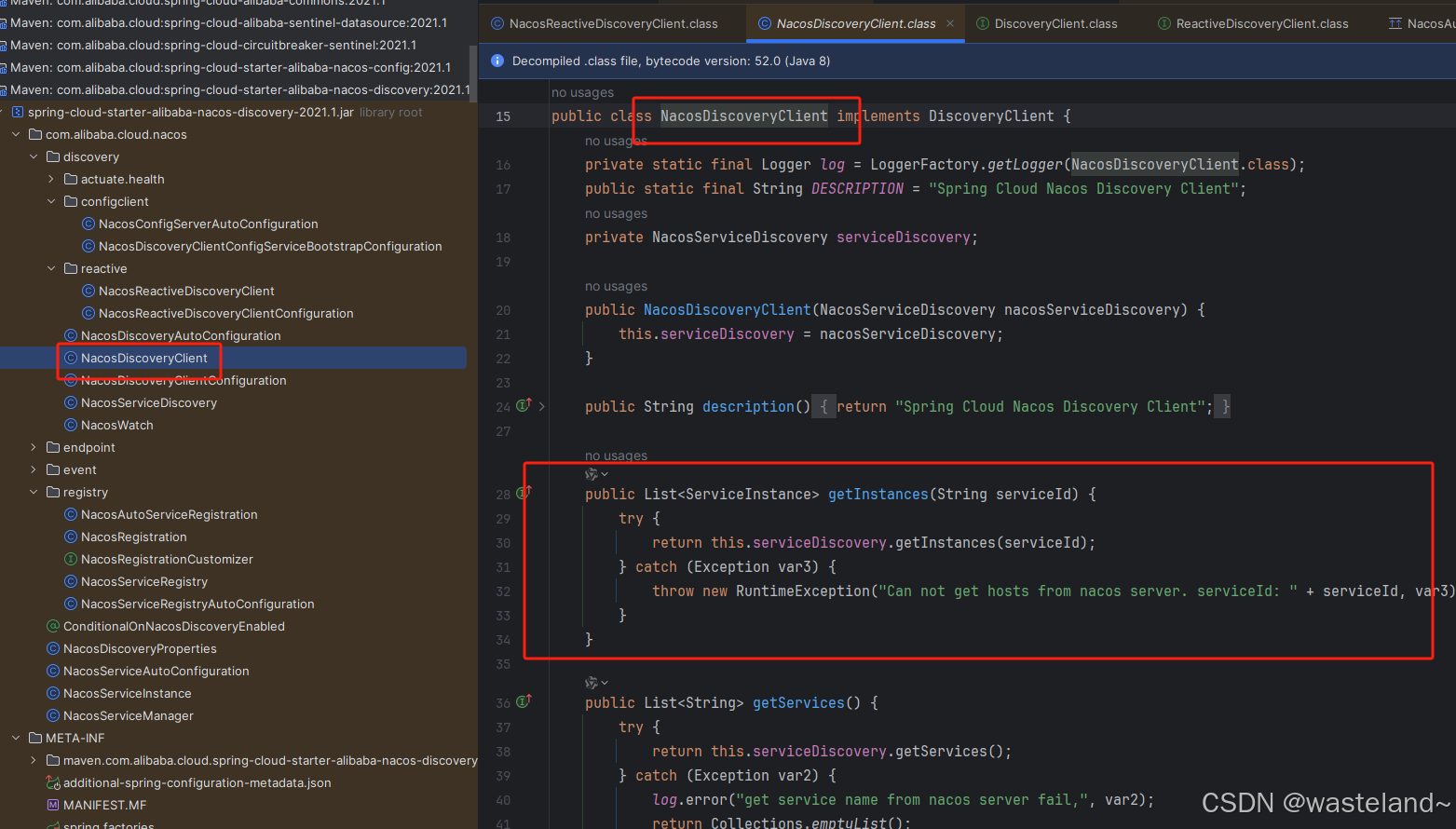Viewport: 1456px width, 829px height.
Task: Click the DiscoveryClient interface name on line 15
Action: coord(991,116)
